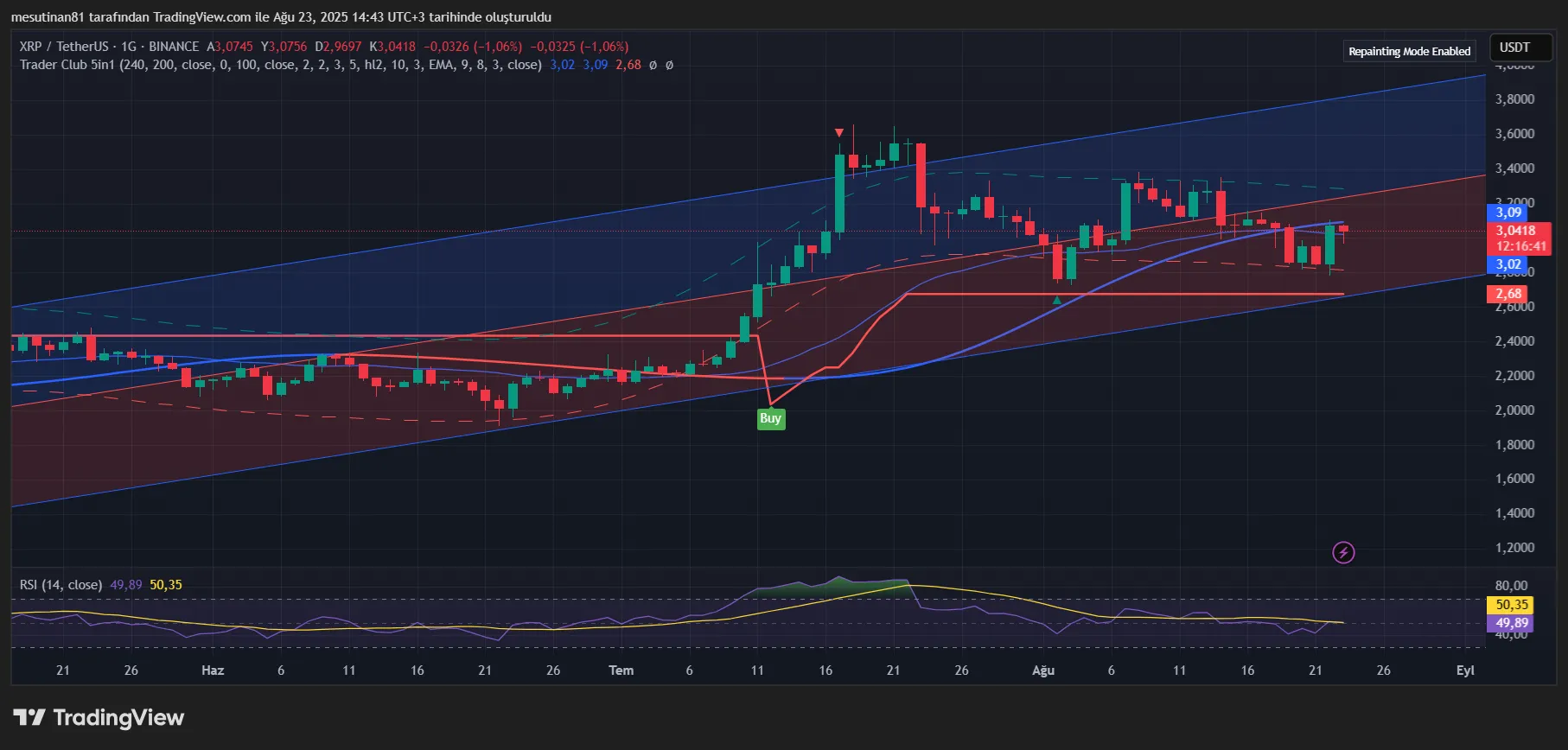Click the 3,6000 price scale label
The image size is (1568, 750).
coord(1515,134)
